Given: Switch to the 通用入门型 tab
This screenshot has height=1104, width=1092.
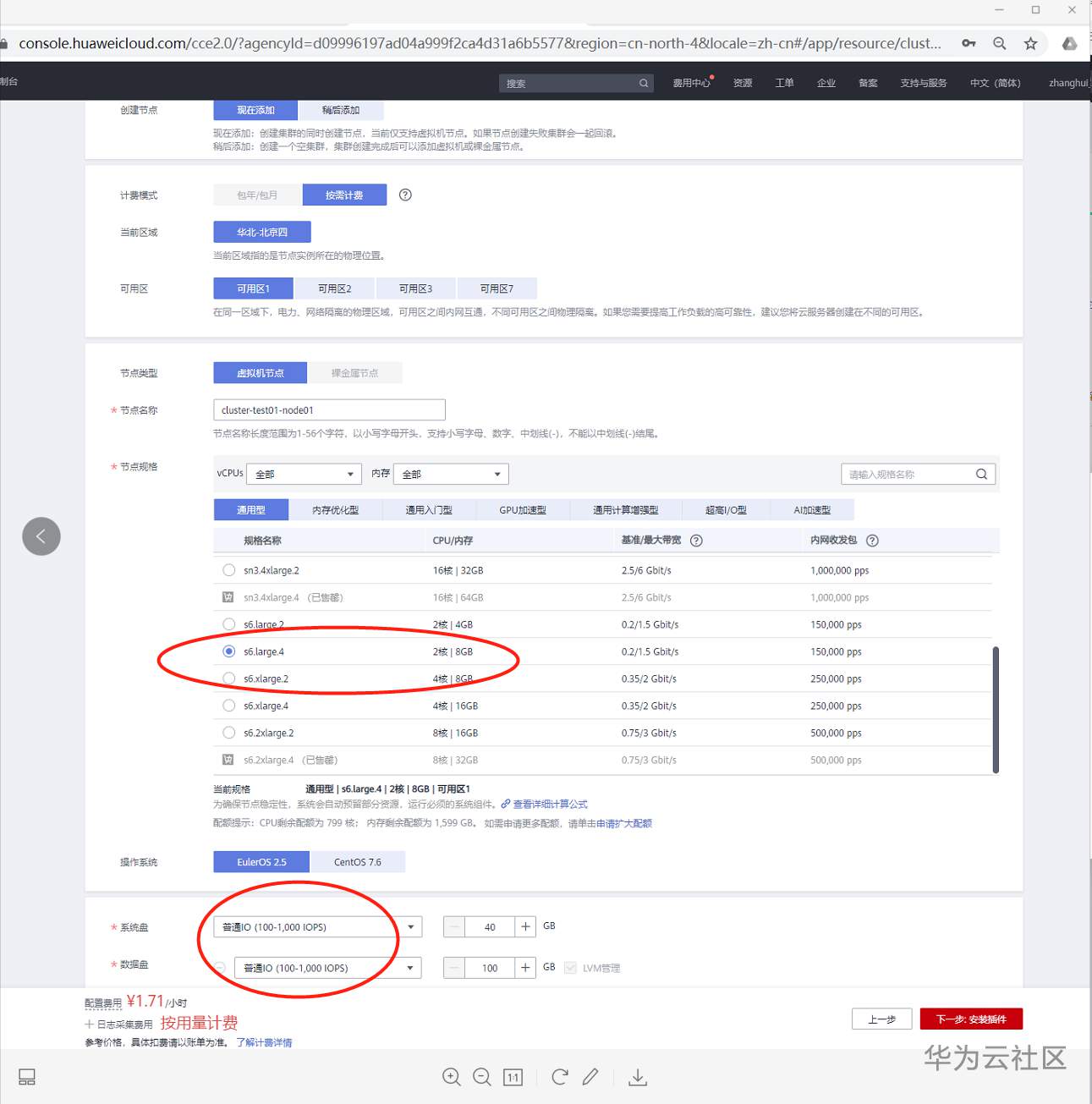Looking at the screenshot, I should pos(429,510).
